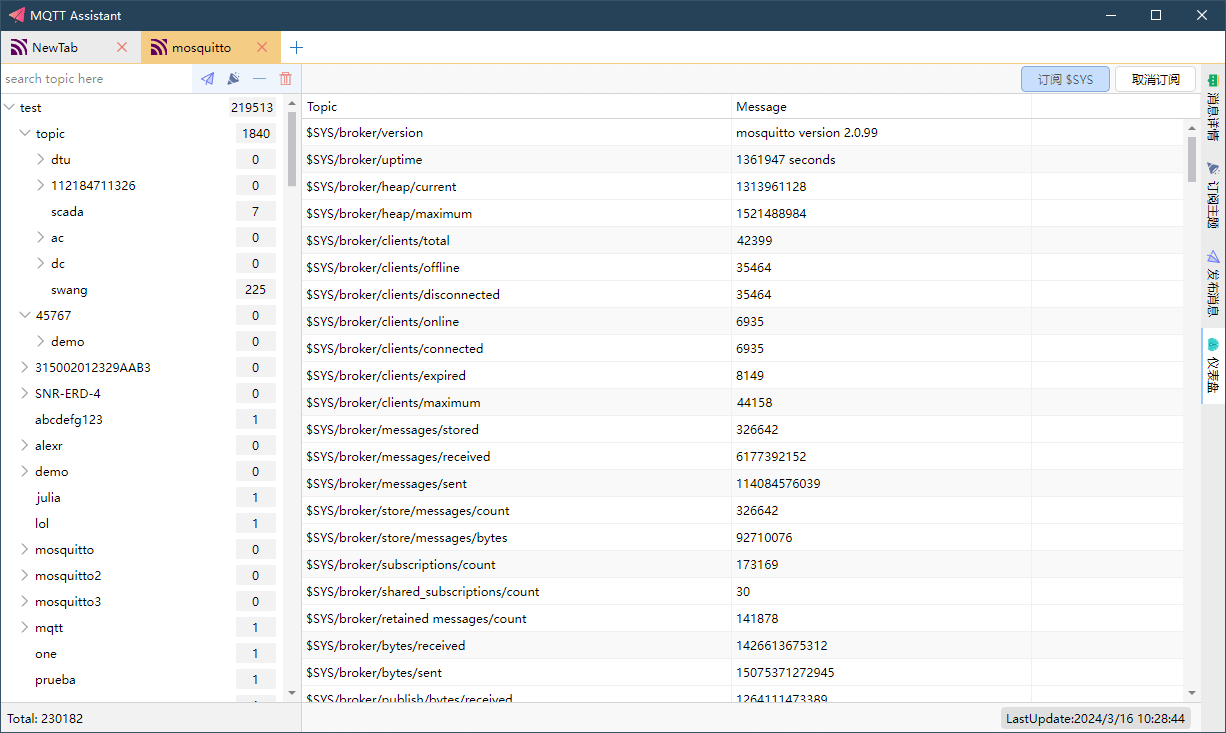Click the Topic column header
The width and height of the screenshot is (1226, 733).
click(x=322, y=107)
